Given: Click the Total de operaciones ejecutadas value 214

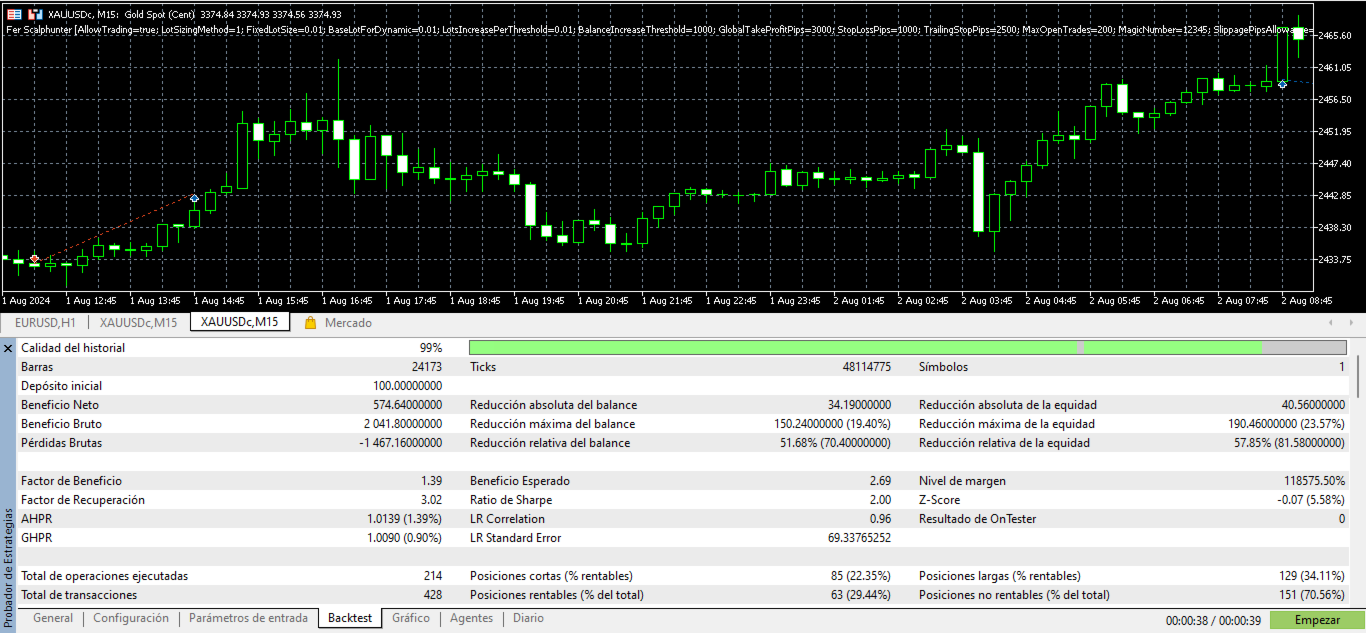Looking at the screenshot, I should tap(433, 576).
